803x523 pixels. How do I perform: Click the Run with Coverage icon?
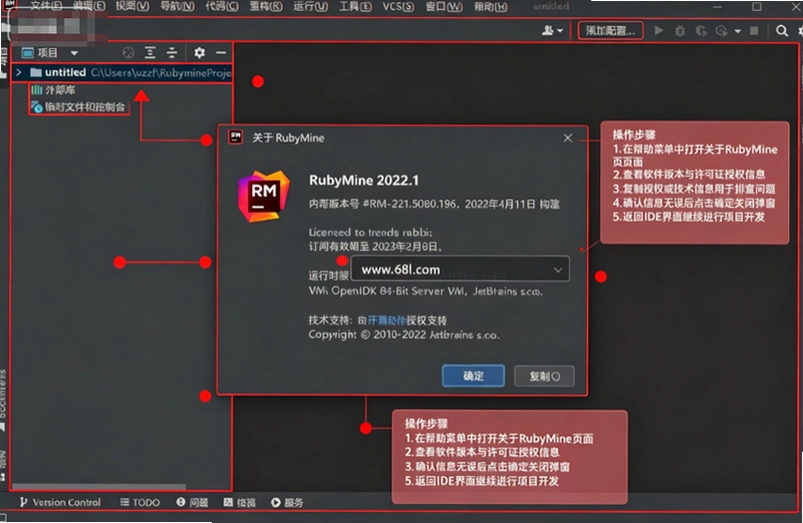701,31
